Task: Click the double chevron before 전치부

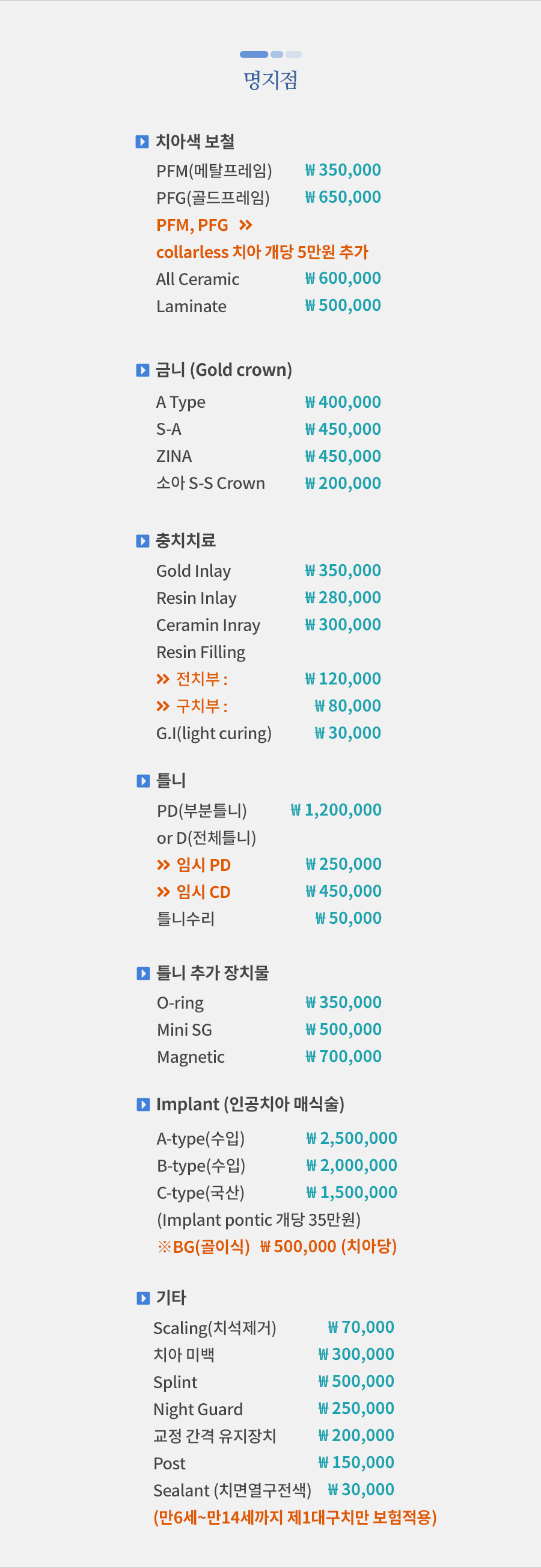Action: coord(162,679)
